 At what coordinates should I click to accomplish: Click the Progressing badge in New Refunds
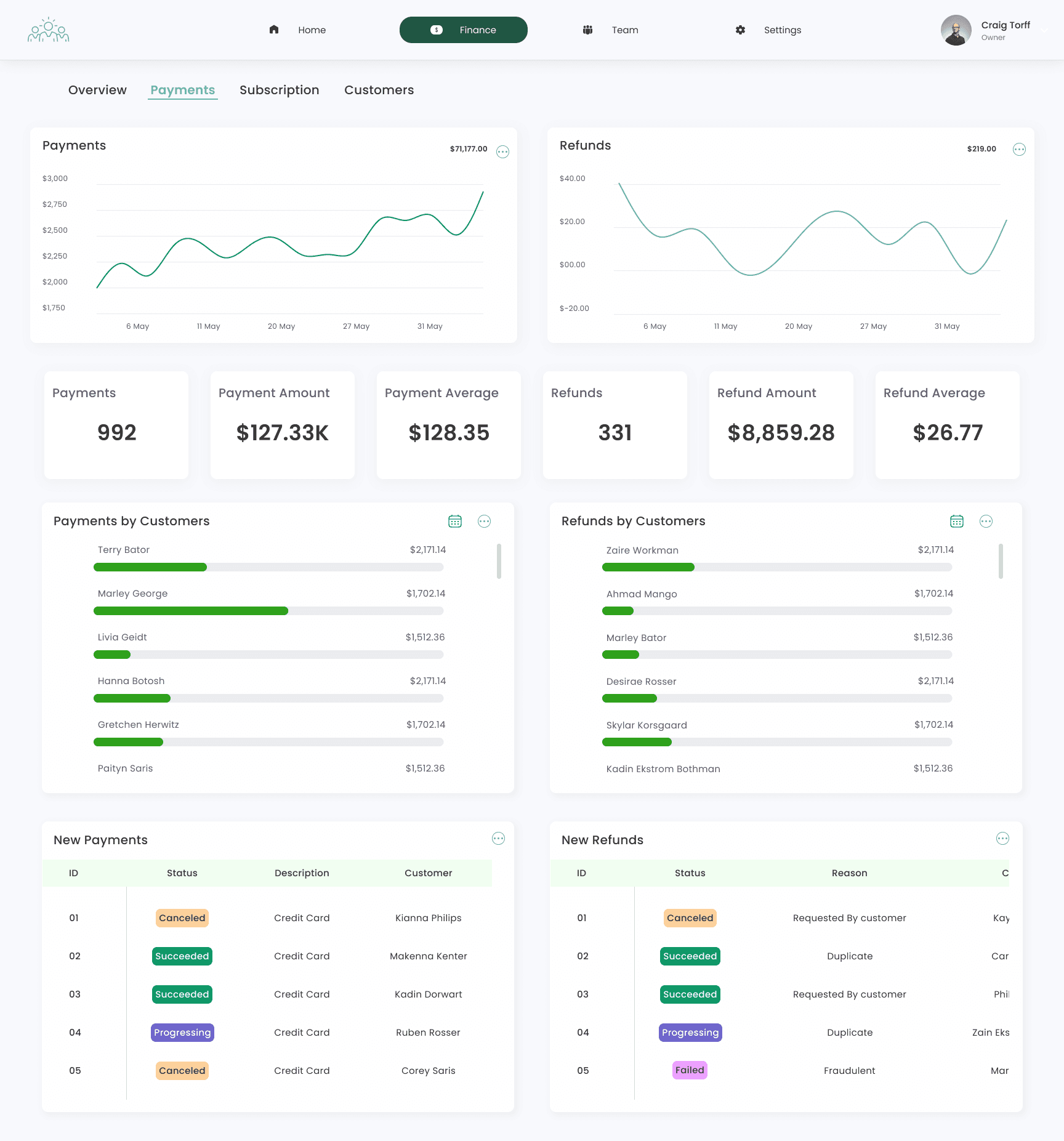coord(690,1033)
